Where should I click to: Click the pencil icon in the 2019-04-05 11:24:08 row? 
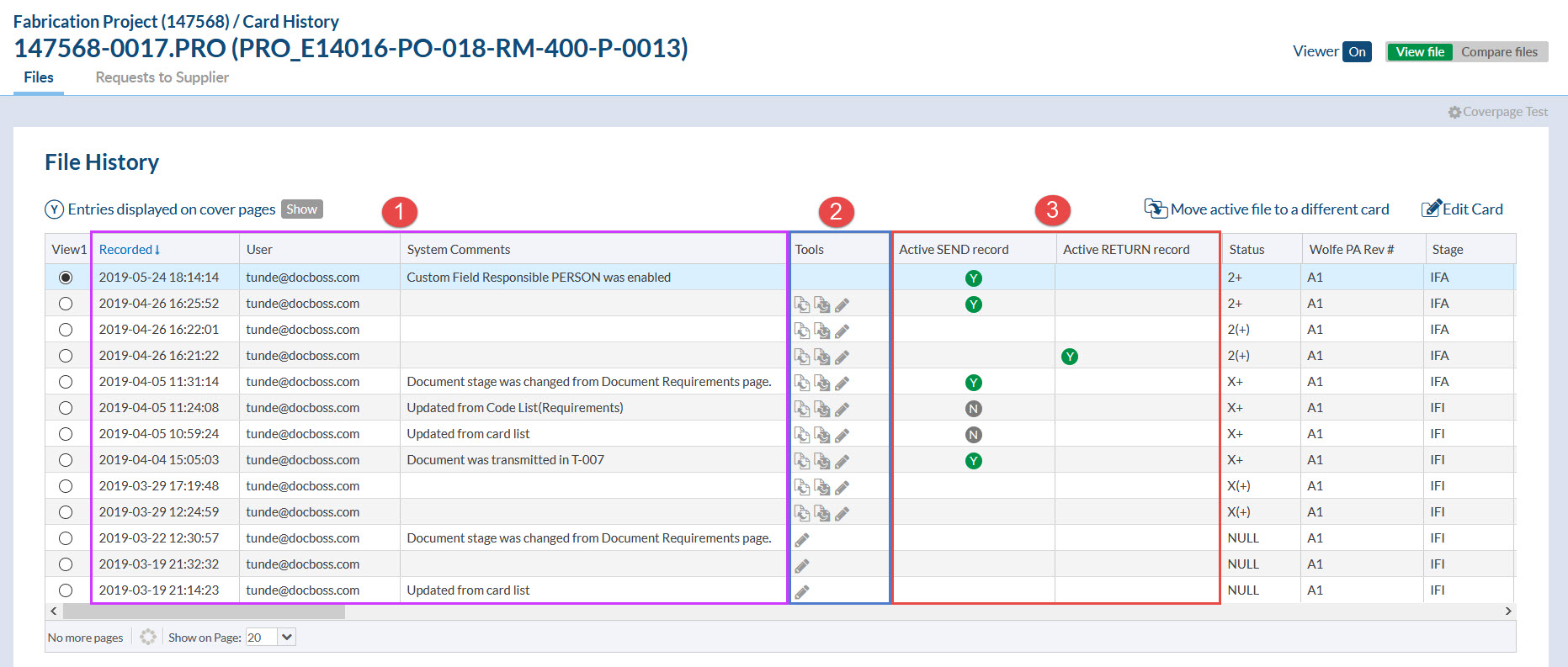[x=842, y=409]
